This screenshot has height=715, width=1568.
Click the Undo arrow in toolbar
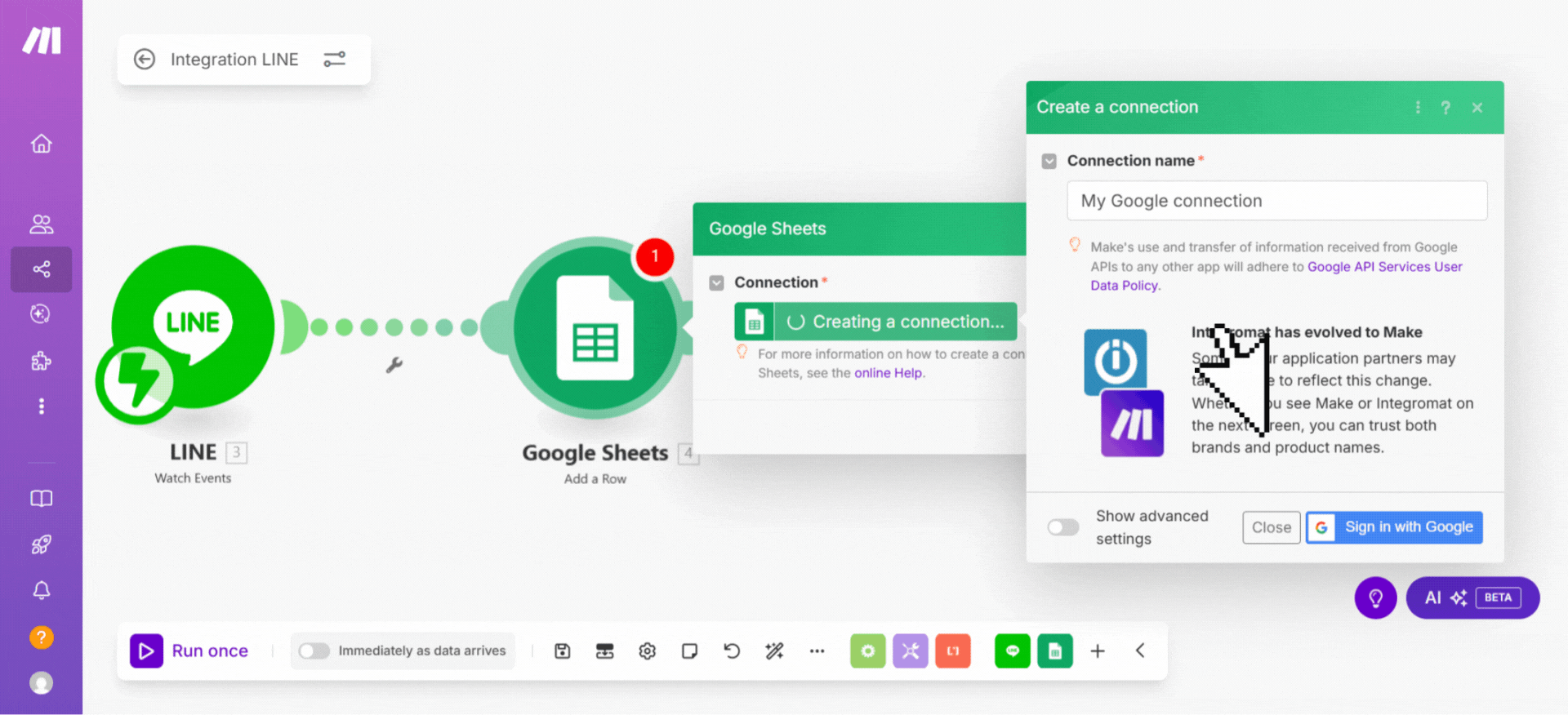[732, 651]
